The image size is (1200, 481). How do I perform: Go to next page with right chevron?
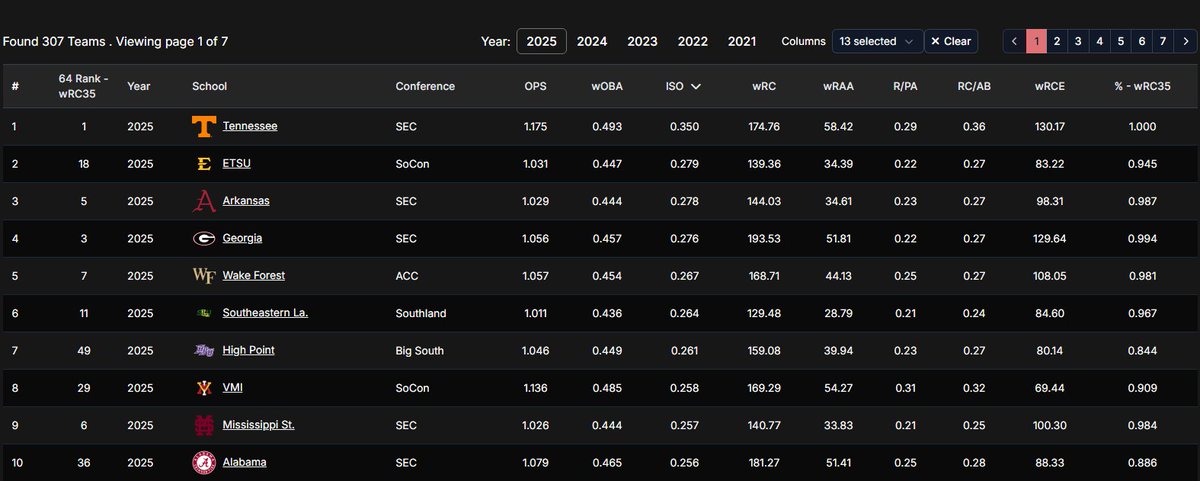tap(1186, 41)
